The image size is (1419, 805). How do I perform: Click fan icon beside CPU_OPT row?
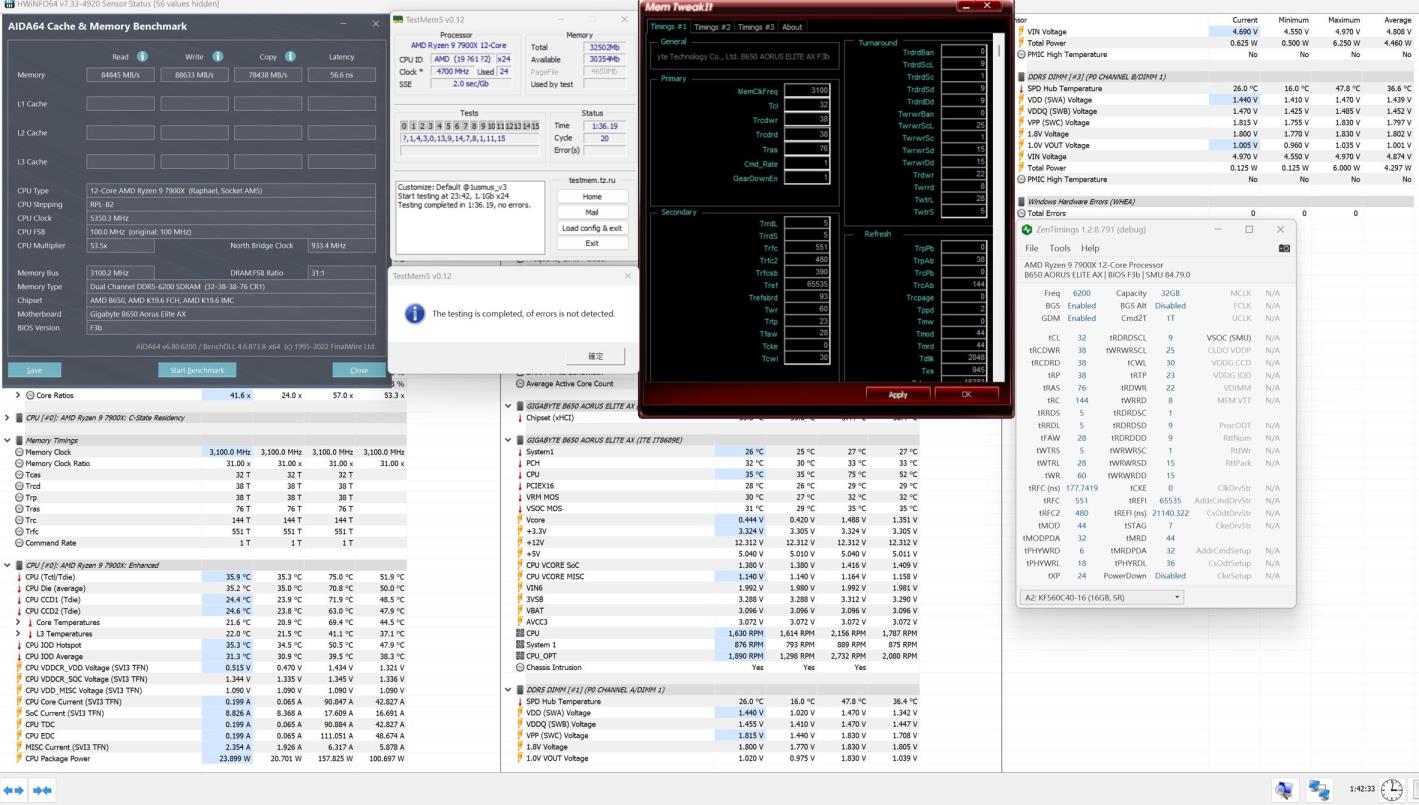pos(520,656)
